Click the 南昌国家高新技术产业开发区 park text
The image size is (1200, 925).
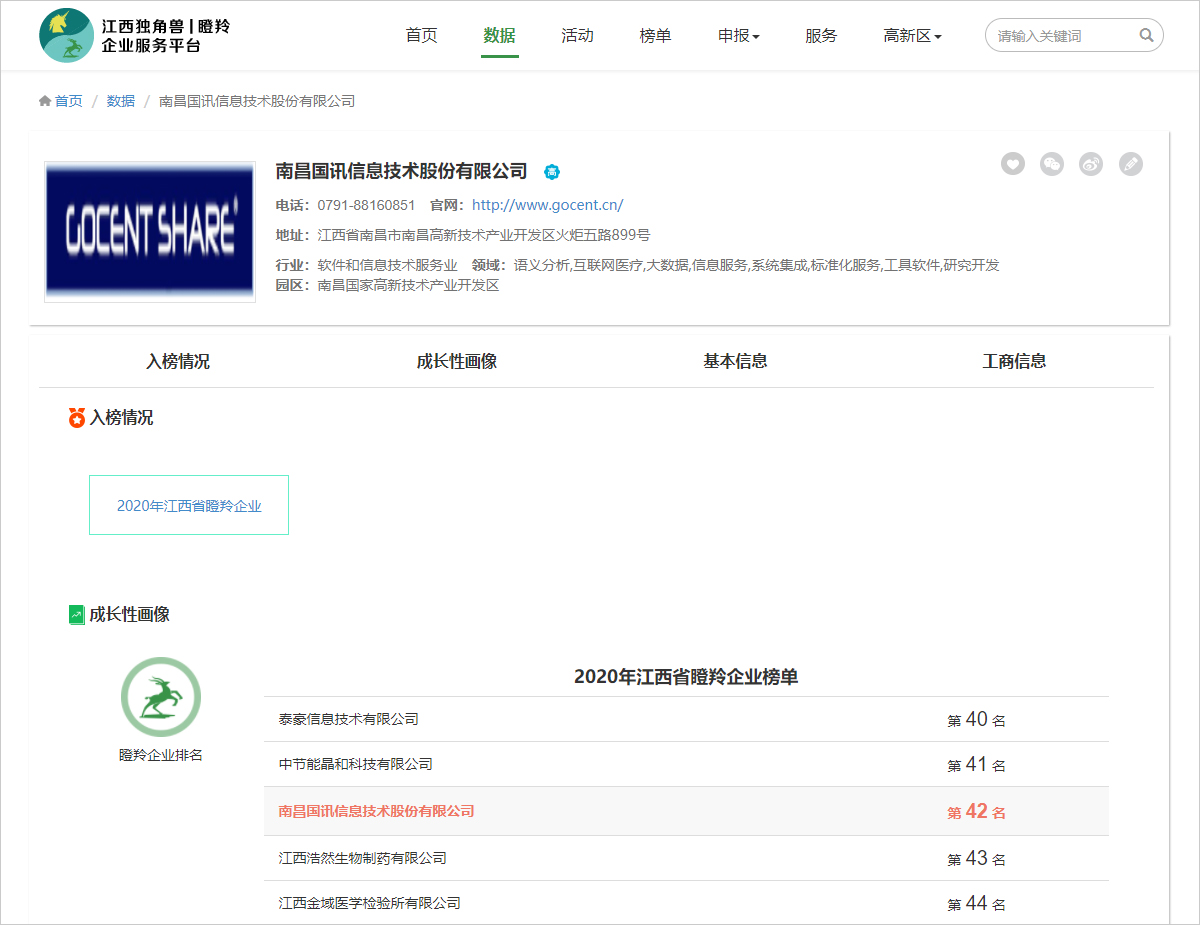[408, 285]
